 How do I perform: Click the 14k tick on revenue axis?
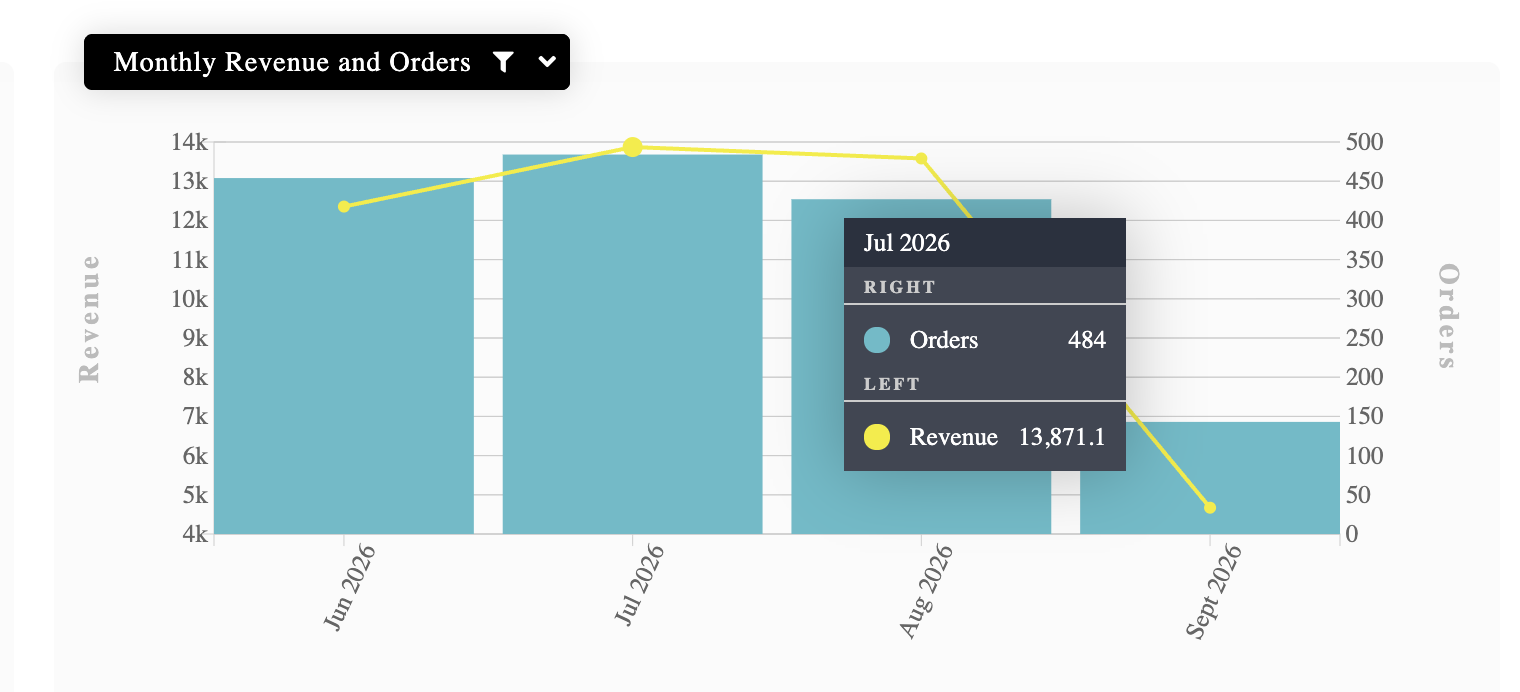pos(189,142)
